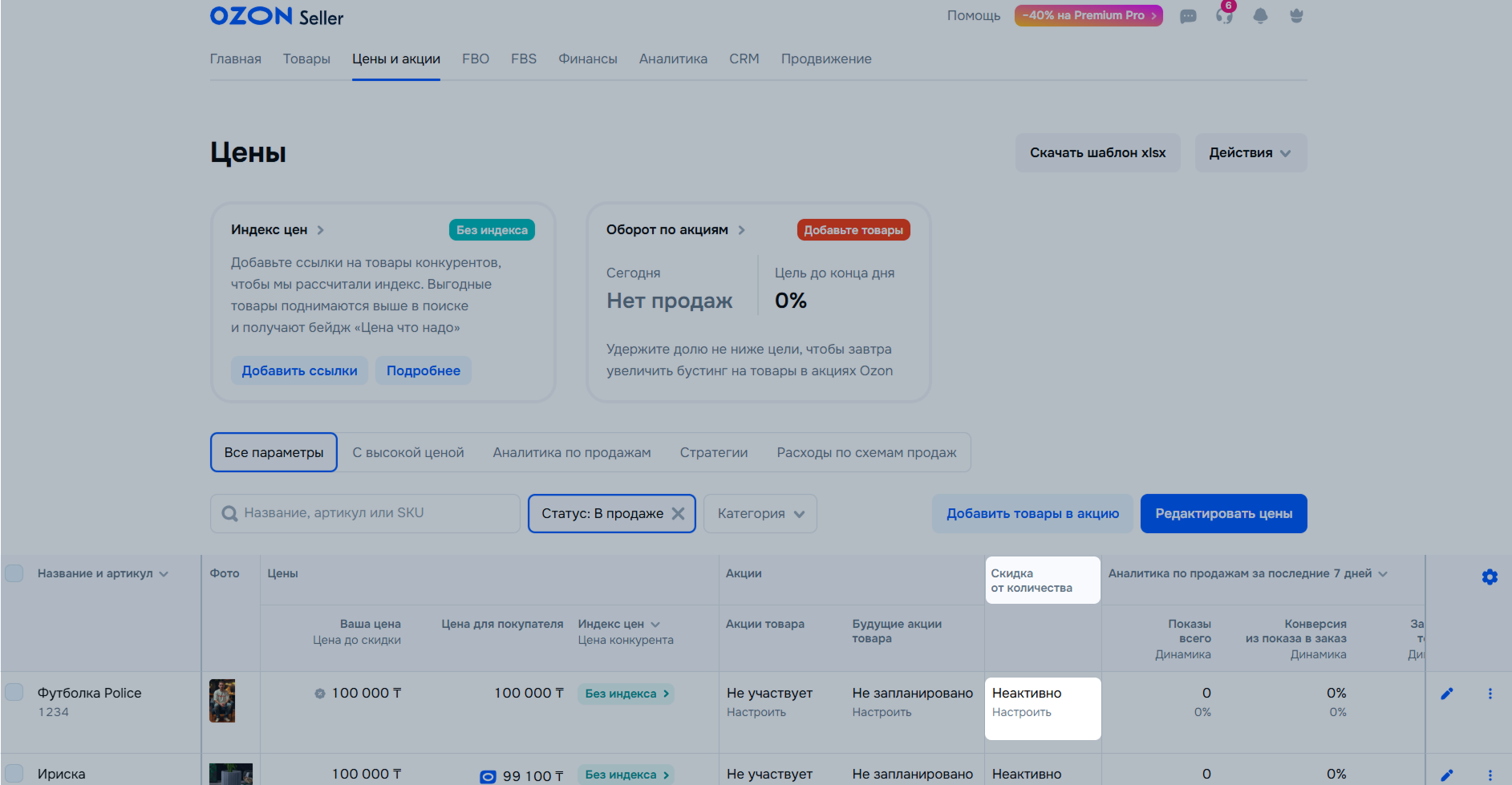The width and height of the screenshot is (1512, 785).
Task: Open support headset icon with badge
Action: 1224,16
